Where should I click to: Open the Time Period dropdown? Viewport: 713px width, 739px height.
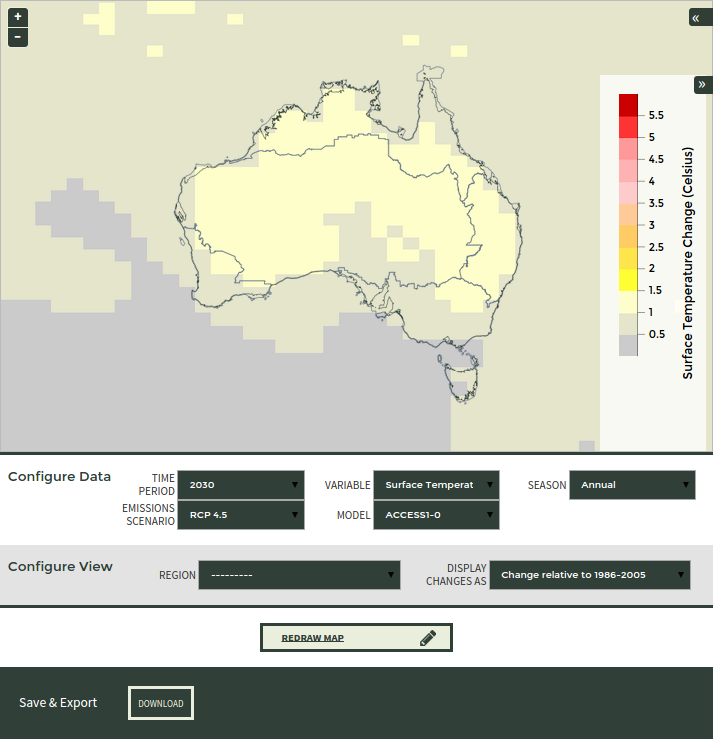240,485
